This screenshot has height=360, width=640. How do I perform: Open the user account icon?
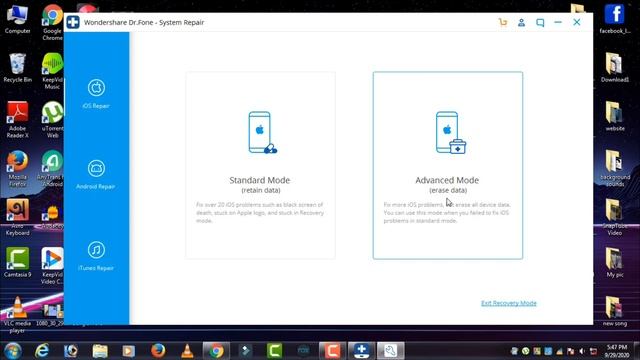521,22
